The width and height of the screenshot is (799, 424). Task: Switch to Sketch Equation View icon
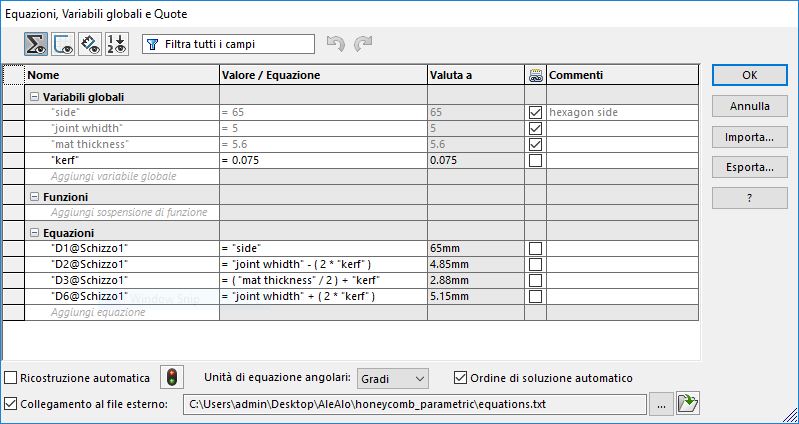(63, 44)
